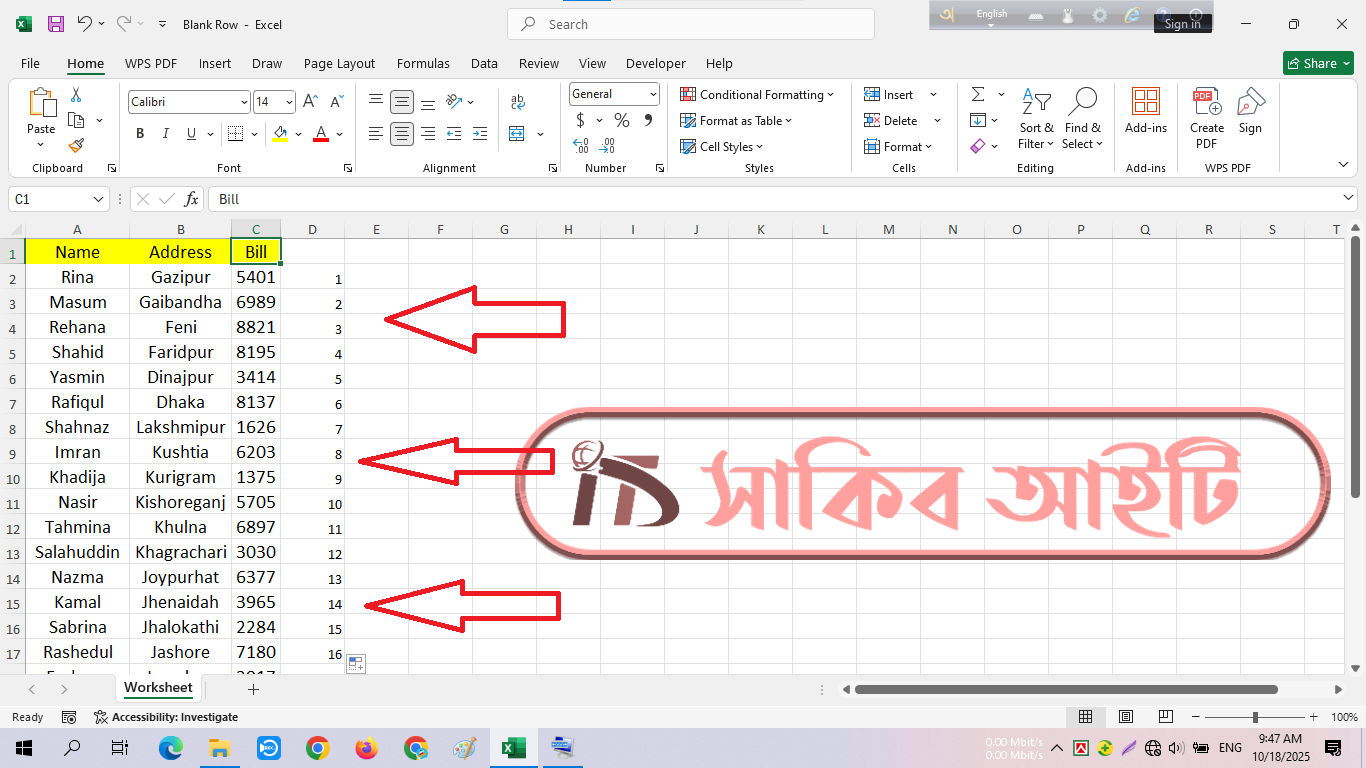1366x768 pixels.
Task: Expand the font name Calibri dropdown
Action: click(244, 102)
